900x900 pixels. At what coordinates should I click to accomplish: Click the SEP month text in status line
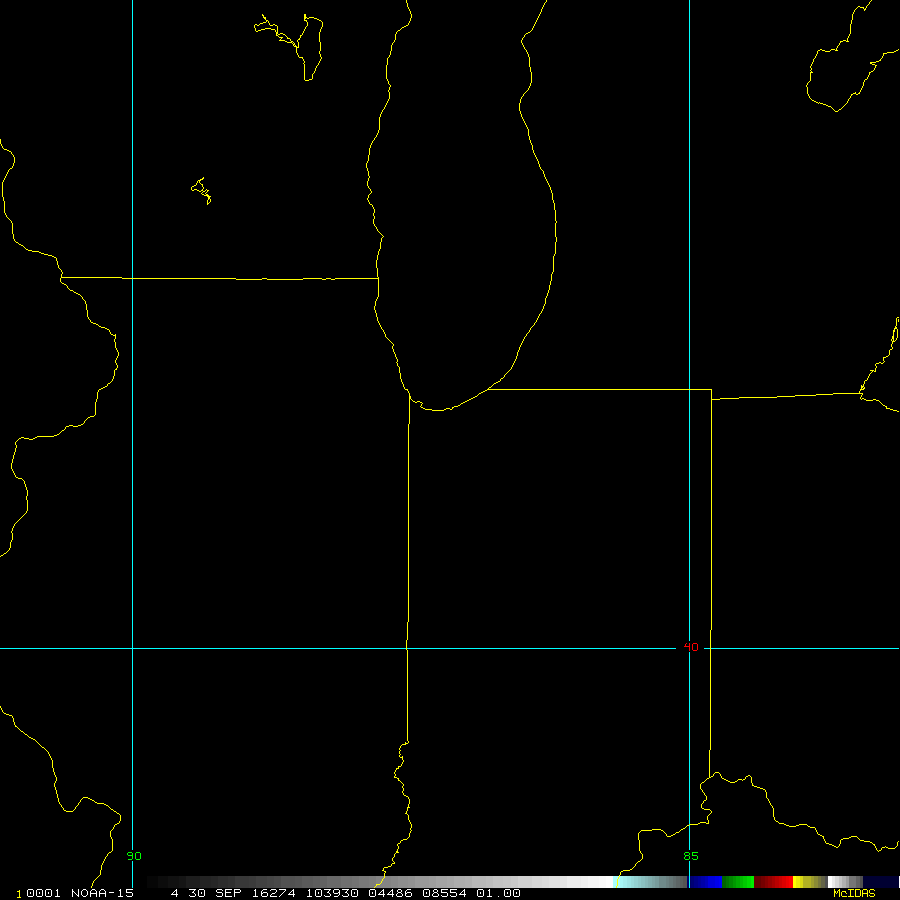pos(228,894)
